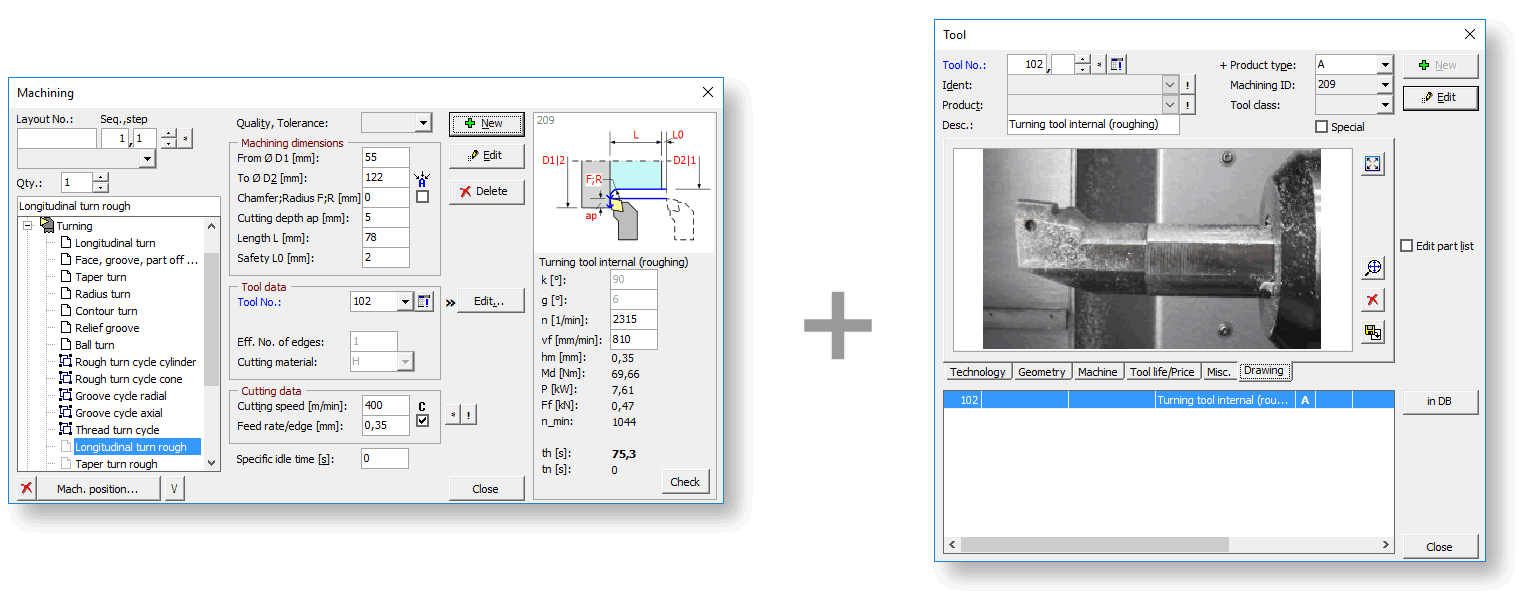1519x609 pixels.
Task: Click the exclamation icon next to Ident field
Action: tap(1188, 85)
